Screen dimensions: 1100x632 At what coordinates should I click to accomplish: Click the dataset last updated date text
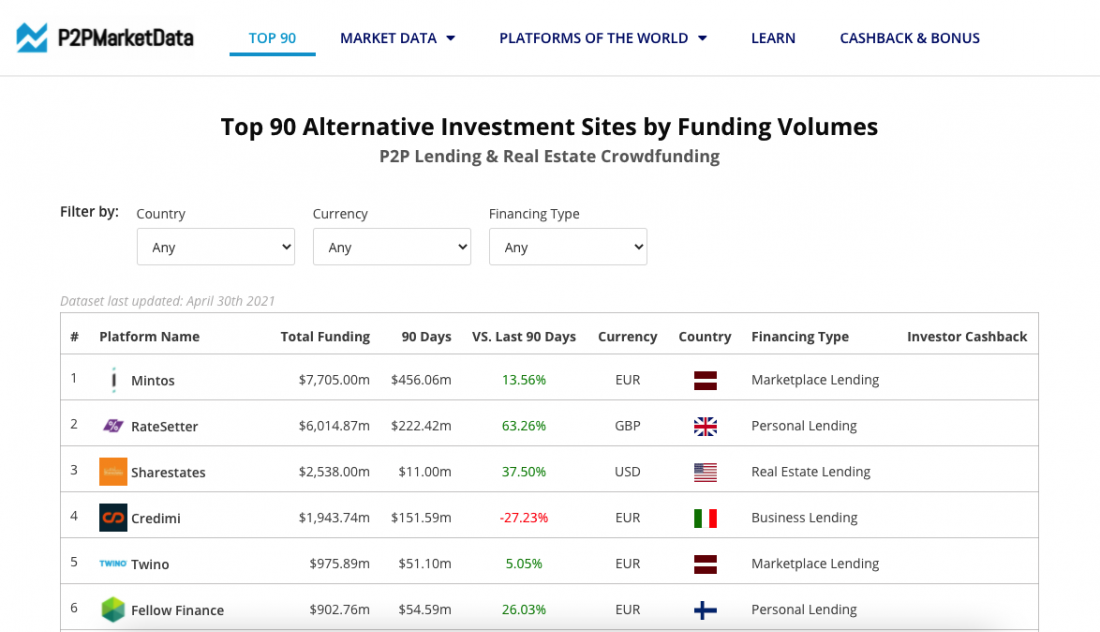[168, 301]
